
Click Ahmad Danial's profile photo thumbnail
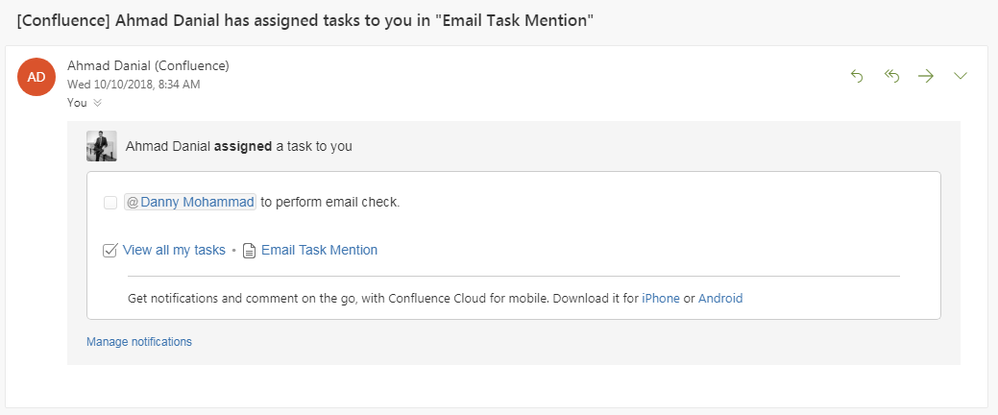(102, 146)
